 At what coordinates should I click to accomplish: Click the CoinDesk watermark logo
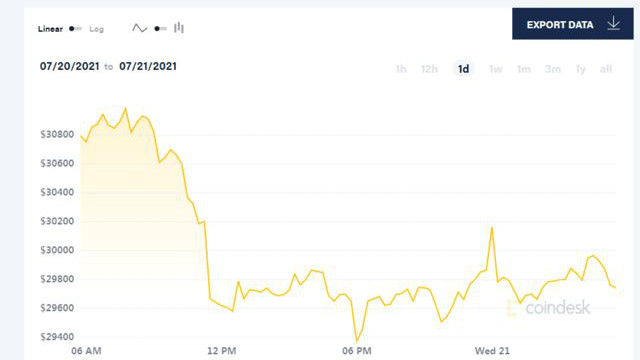click(548, 308)
